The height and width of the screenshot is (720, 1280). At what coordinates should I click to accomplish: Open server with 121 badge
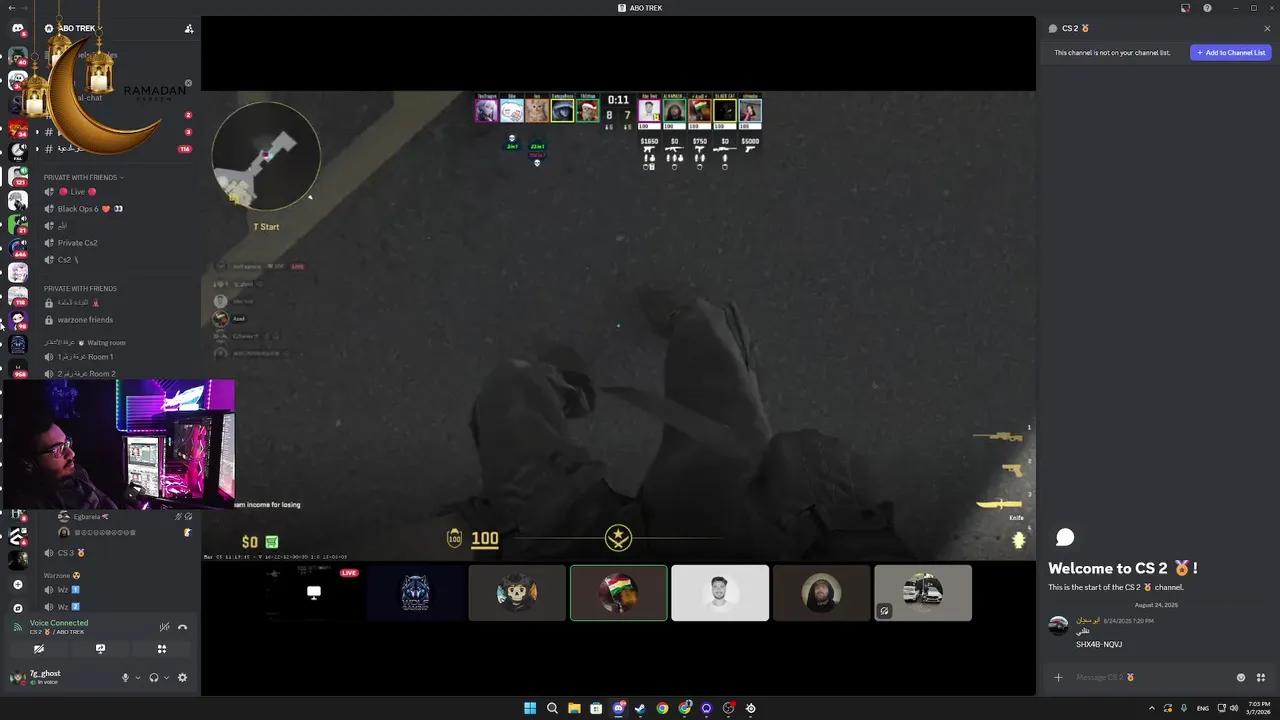18,176
